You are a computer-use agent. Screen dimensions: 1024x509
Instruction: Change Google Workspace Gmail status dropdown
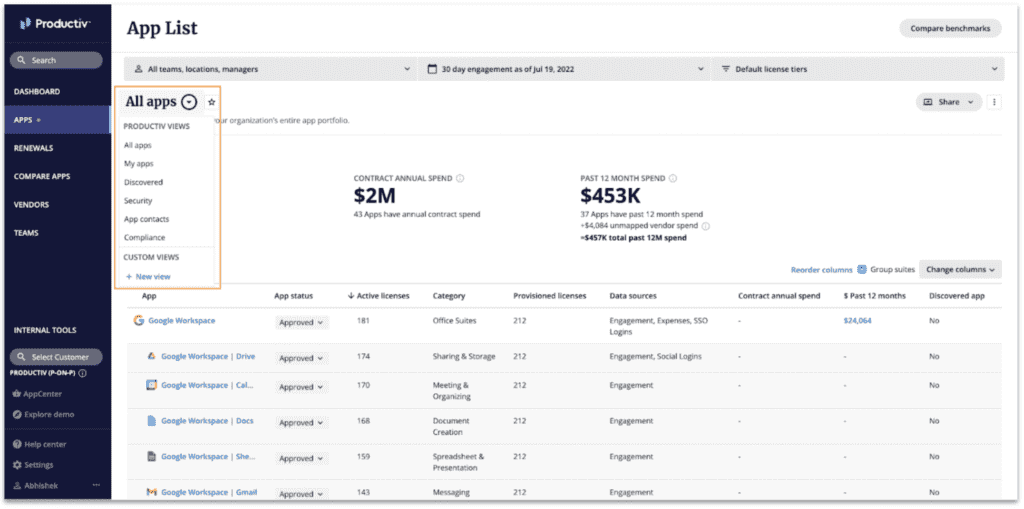click(301, 494)
